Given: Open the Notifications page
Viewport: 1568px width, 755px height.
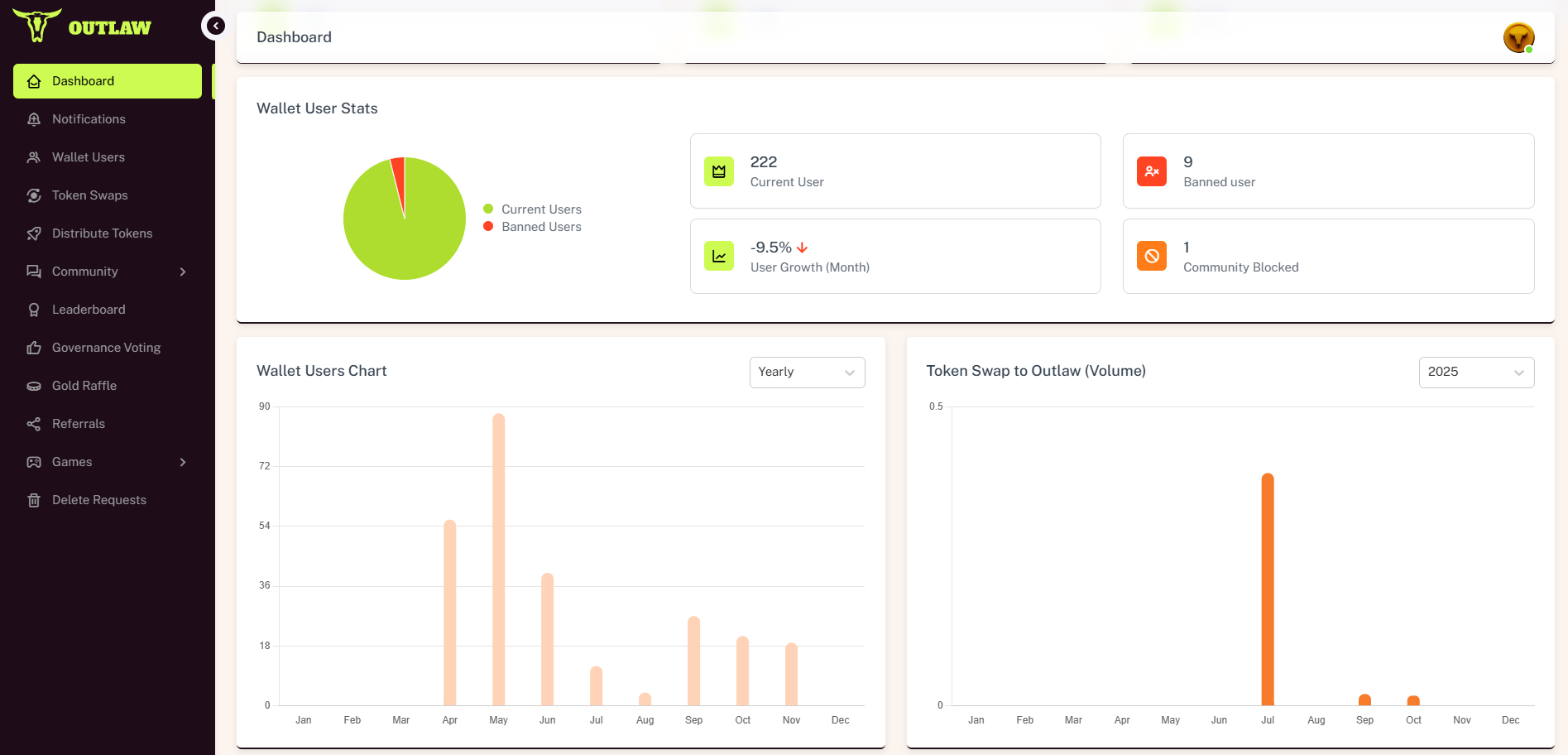Looking at the screenshot, I should (x=89, y=119).
